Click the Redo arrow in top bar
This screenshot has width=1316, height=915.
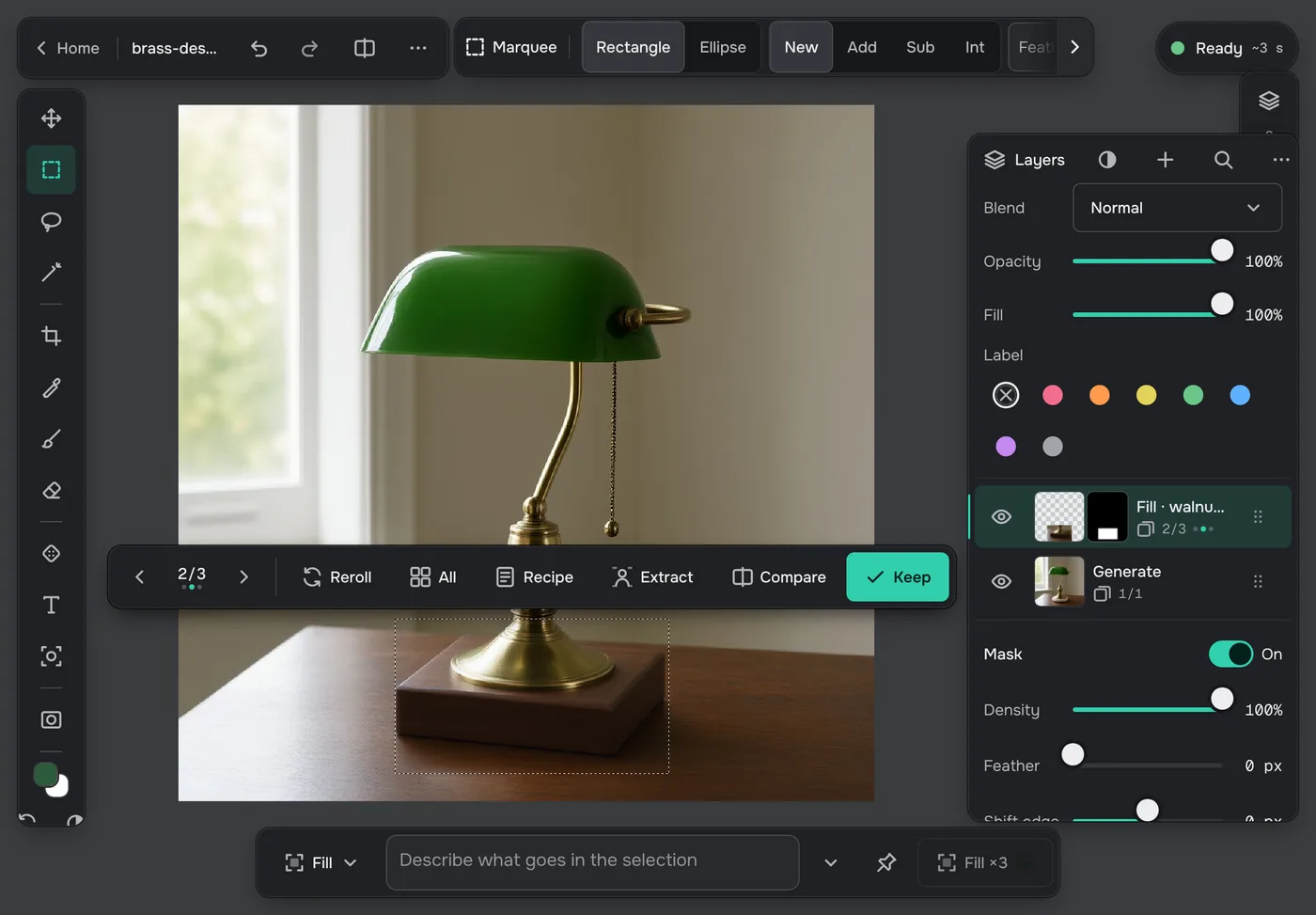pyautogui.click(x=309, y=48)
